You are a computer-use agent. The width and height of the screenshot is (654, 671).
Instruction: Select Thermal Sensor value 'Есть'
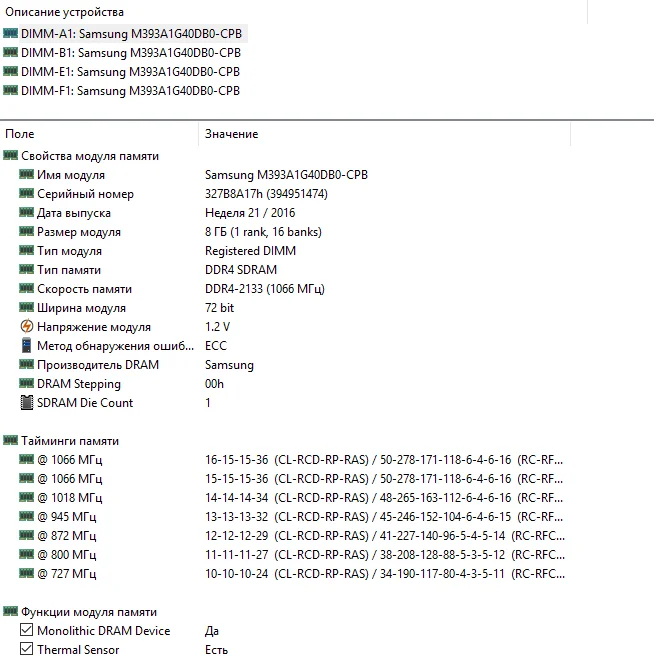point(216,650)
